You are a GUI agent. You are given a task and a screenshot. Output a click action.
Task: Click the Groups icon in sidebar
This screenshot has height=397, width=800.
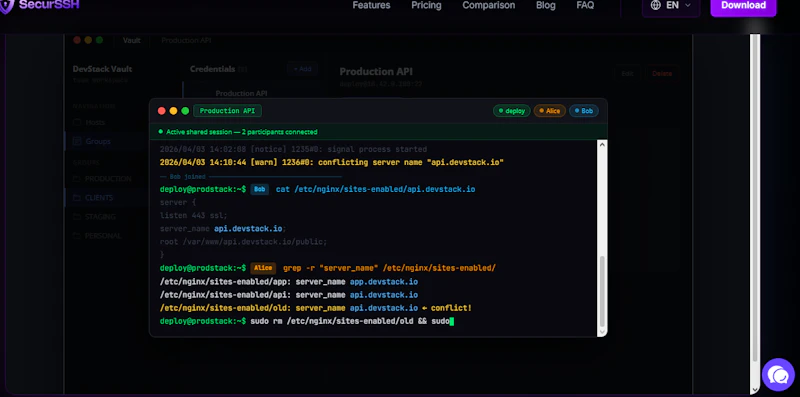tap(77, 141)
